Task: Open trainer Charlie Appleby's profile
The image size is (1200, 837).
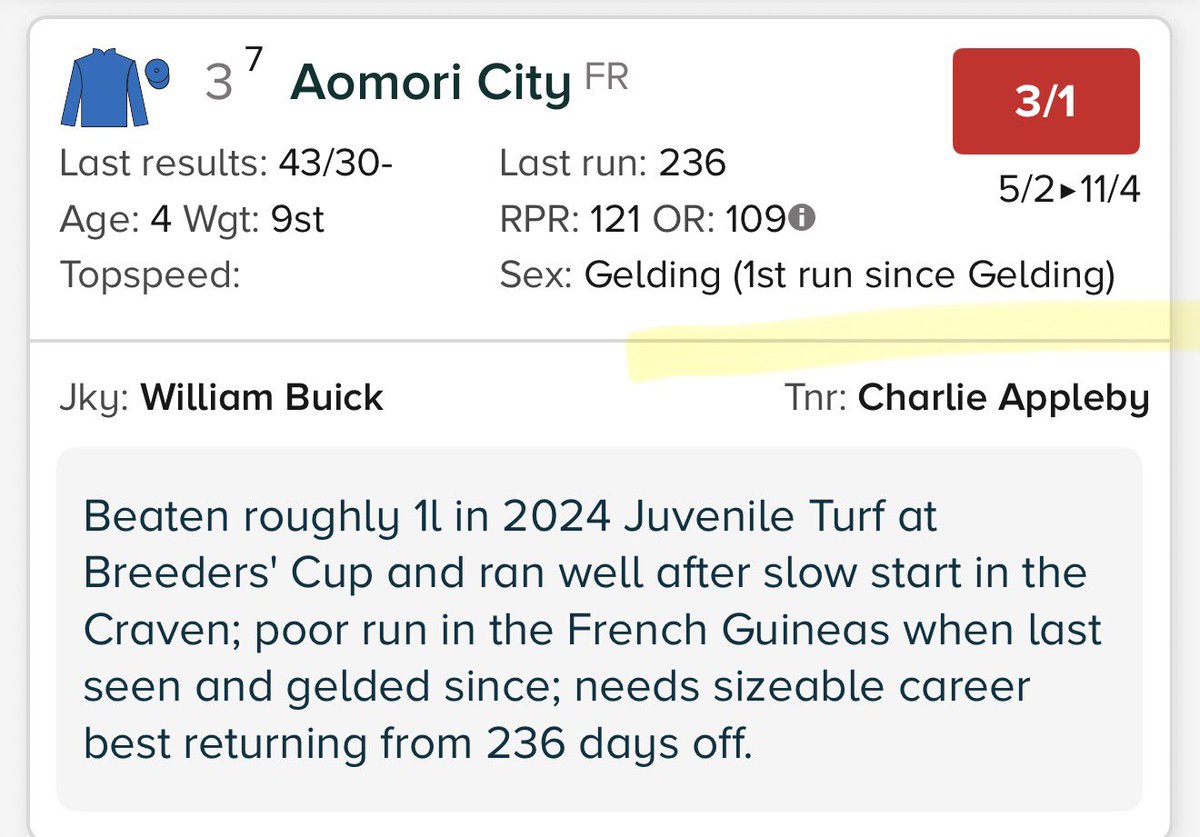Action: [1004, 398]
